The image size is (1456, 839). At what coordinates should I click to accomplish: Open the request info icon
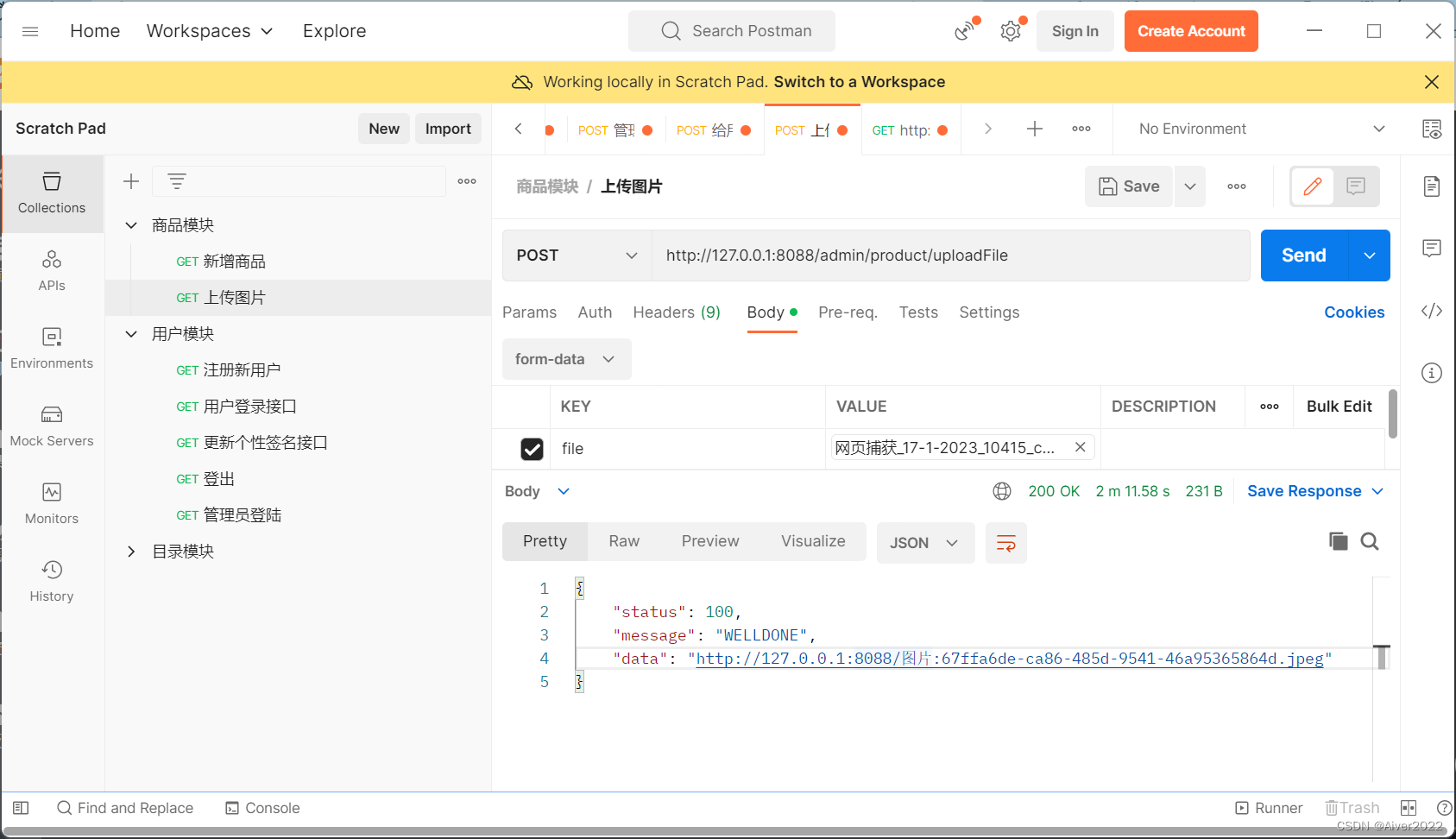point(1432,373)
